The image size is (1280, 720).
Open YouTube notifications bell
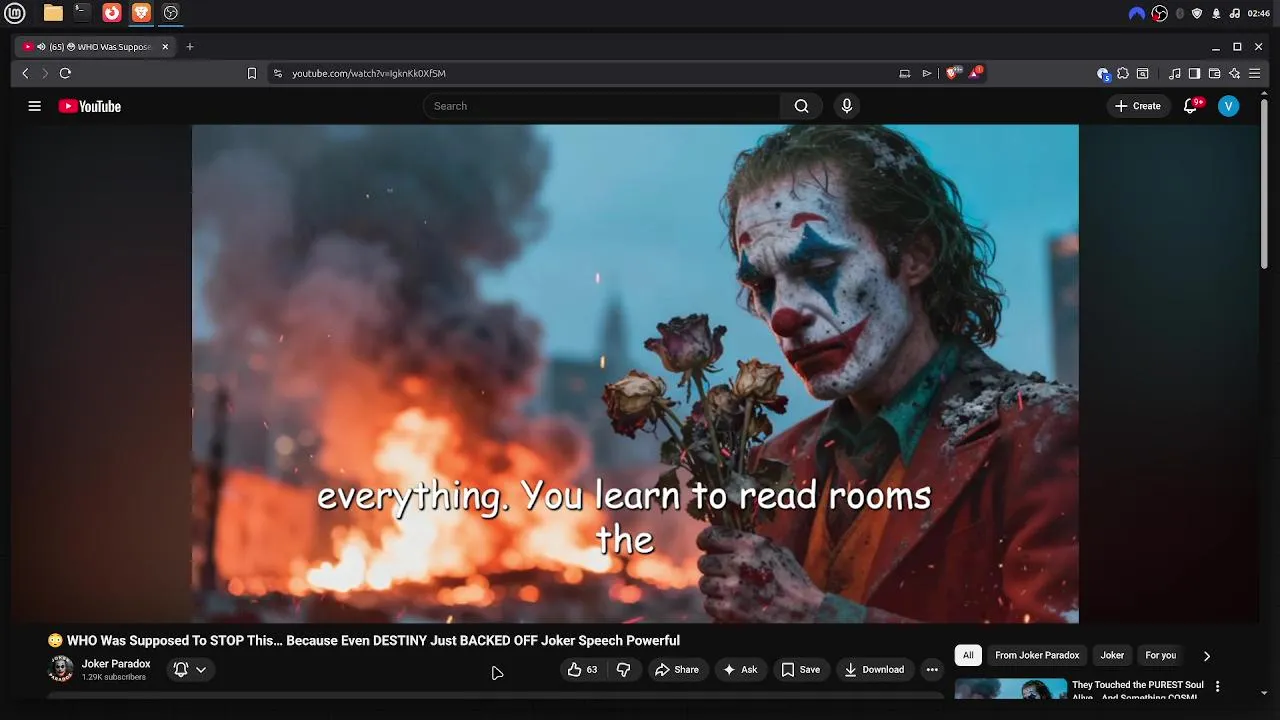pyautogui.click(x=1190, y=106)
